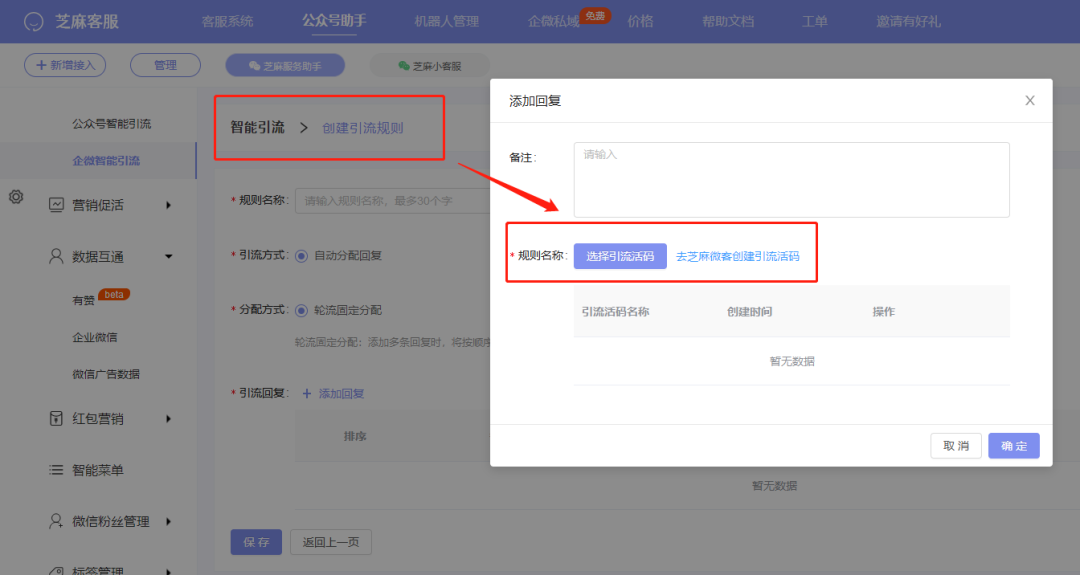Open the 客服系统 top menu
This screenshot has width=1080, height=575.
pos(227,21)
